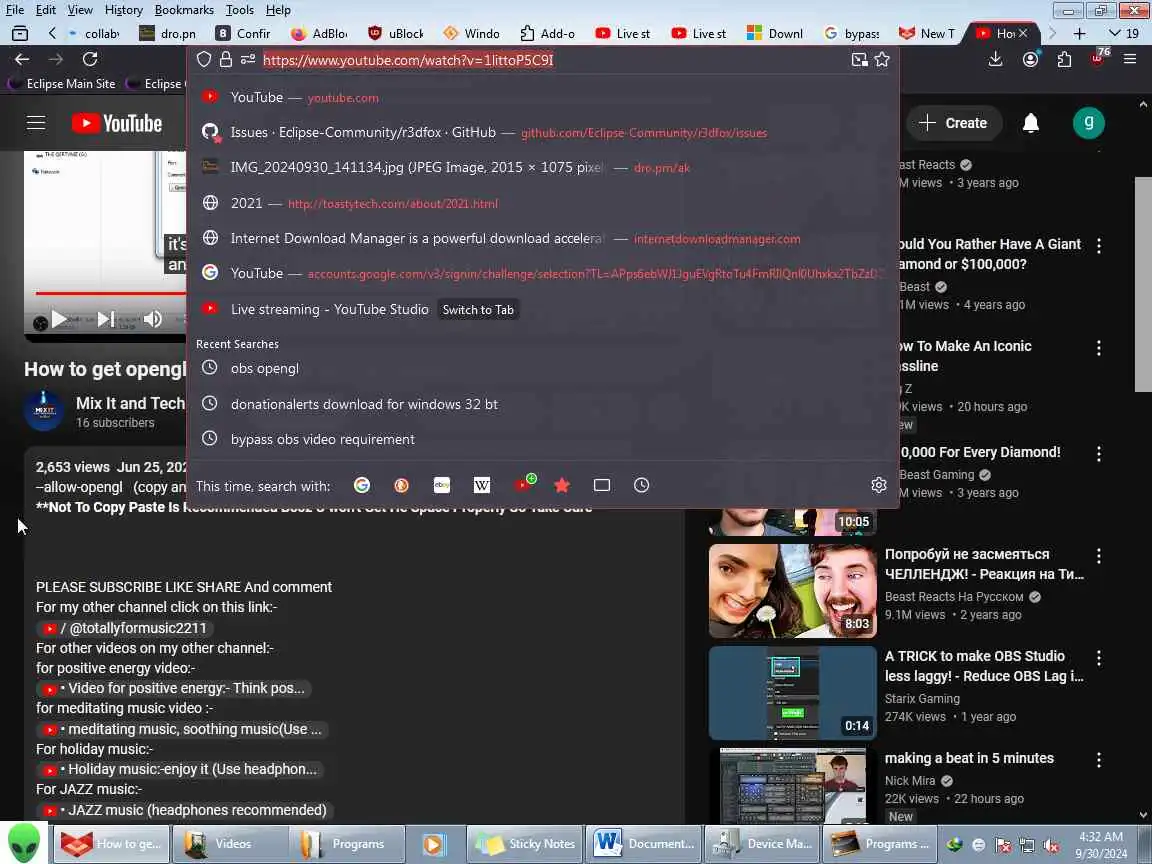The width and height of the screenshot is (1152, 864).
Task: Open @totallyformusic2211 channel link
Action: coord(126,628)
